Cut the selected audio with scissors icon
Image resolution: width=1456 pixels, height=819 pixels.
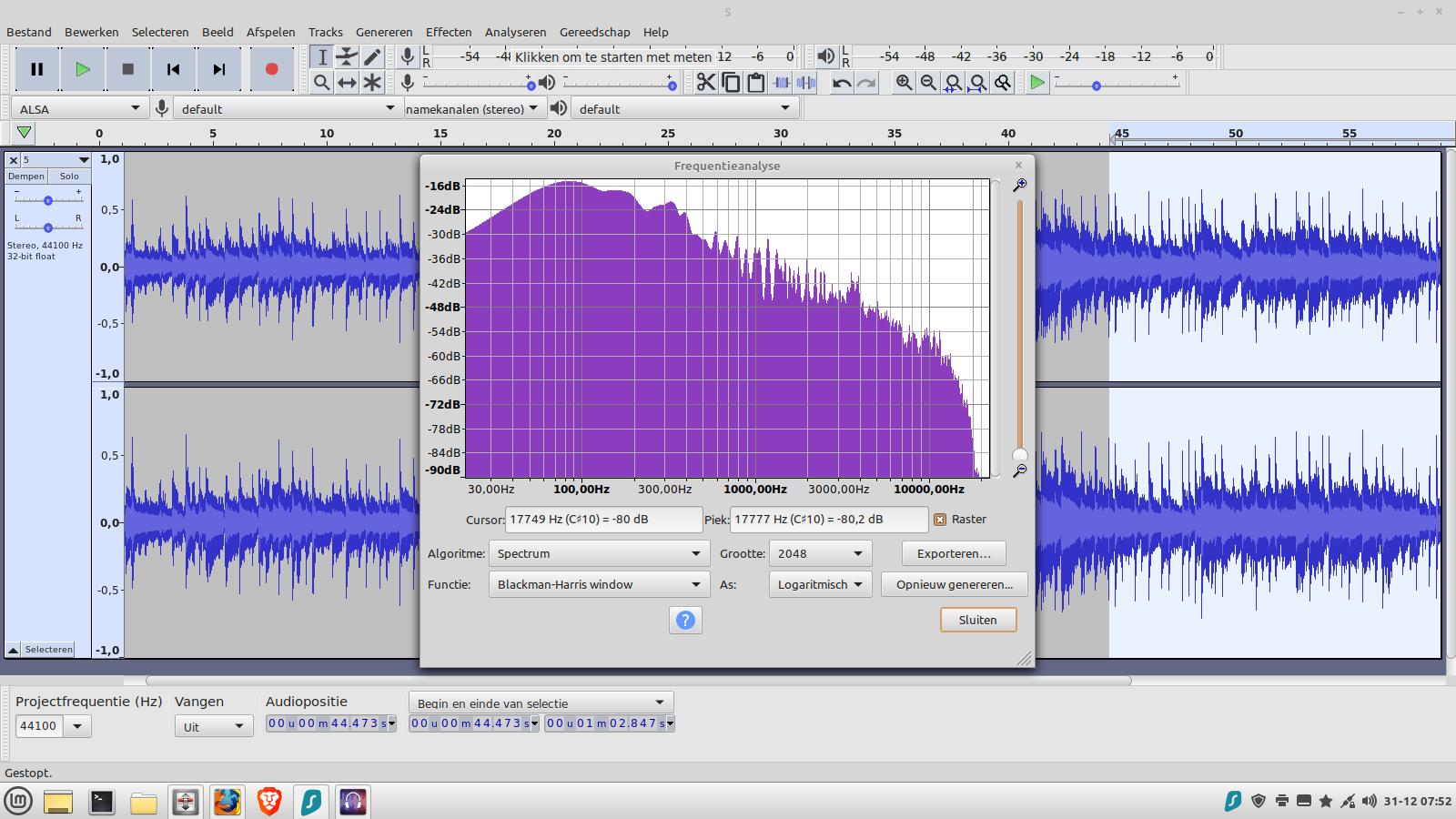tap(706, 83)
